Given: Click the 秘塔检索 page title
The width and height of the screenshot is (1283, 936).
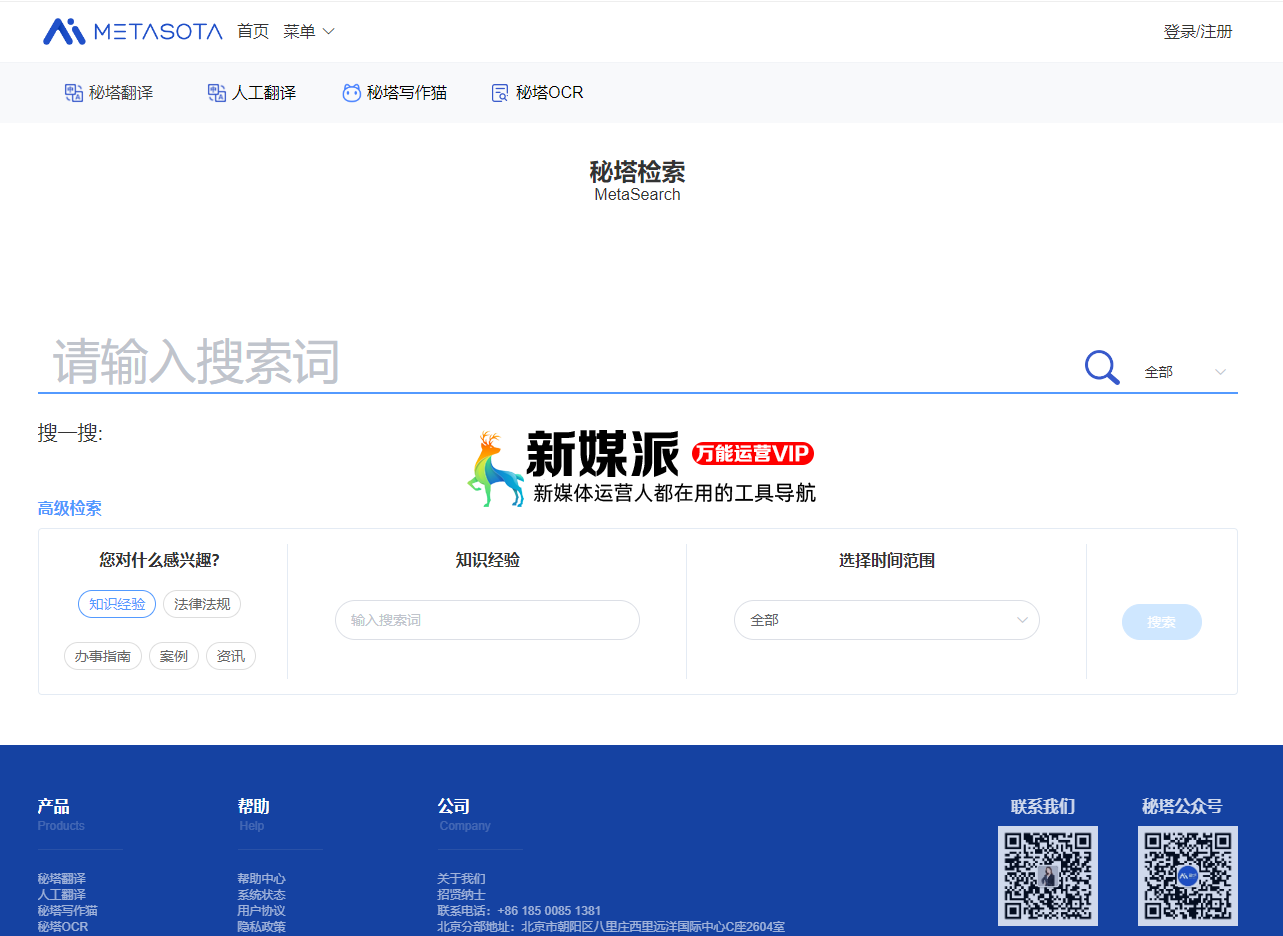Looking at the screenshot, I should (x=637, y=171).
